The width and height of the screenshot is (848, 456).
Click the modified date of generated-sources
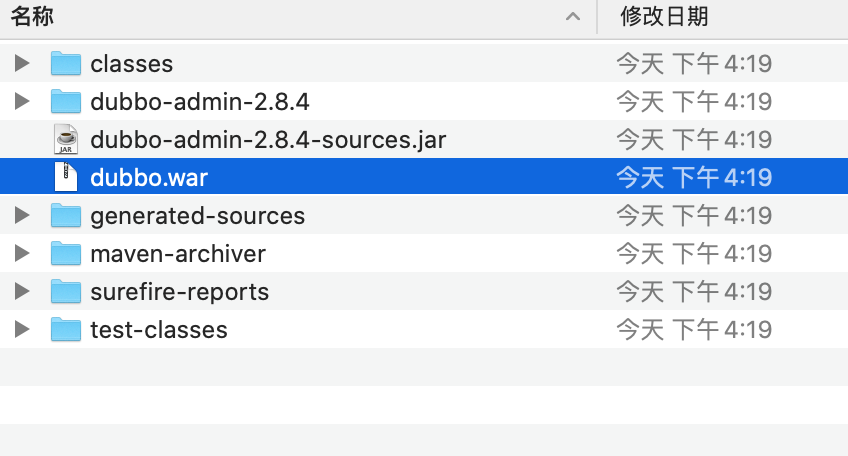(694, 216)
